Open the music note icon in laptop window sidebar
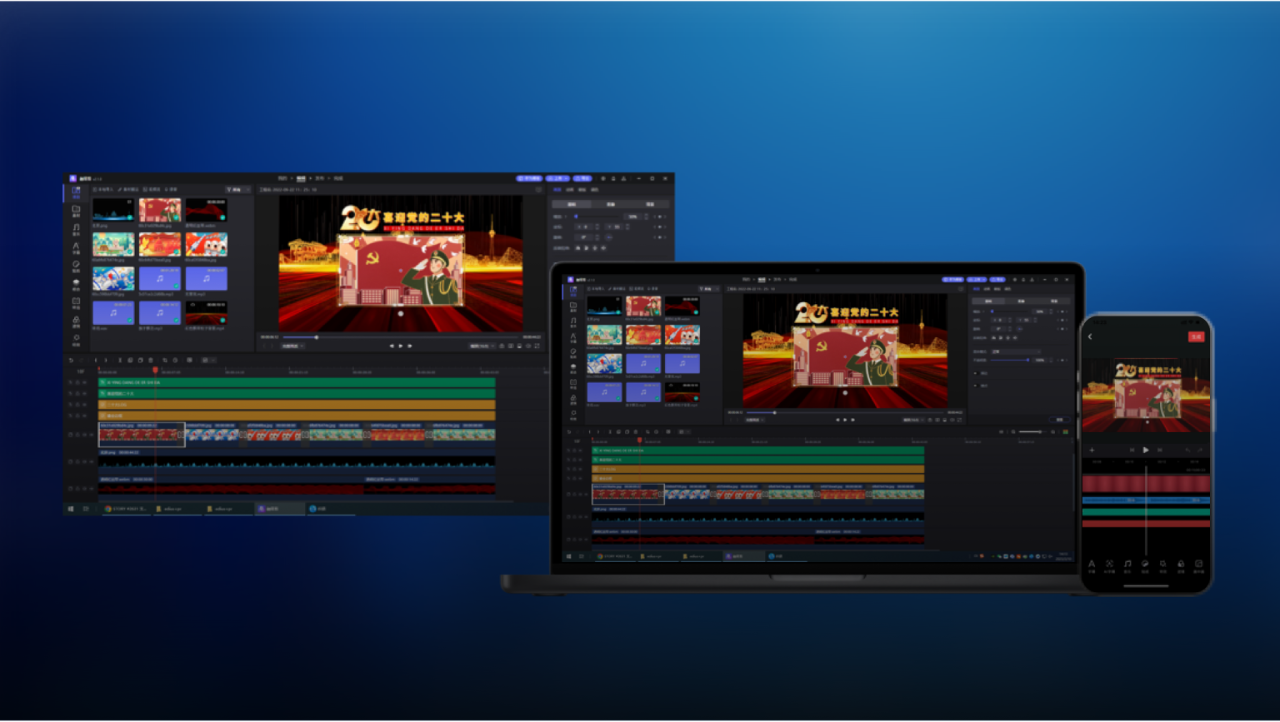The image size is (1280, 722). (x=573, y=320)
